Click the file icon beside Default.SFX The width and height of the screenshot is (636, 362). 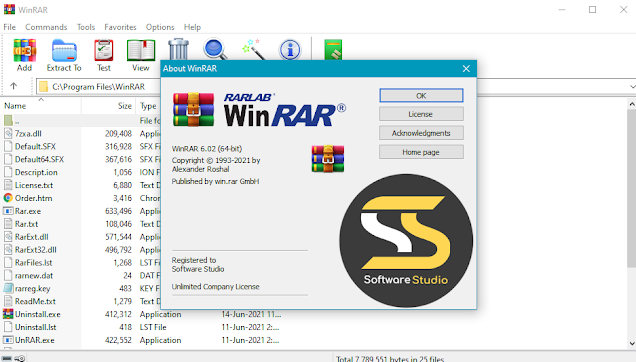pyautogui.click(x=8, y=146)
